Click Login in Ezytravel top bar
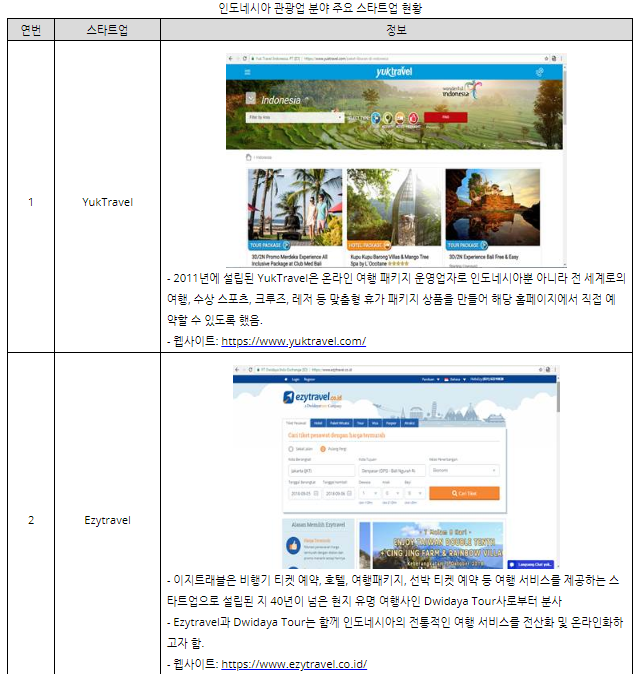This screenshot has width=638, height=674. 296,380
